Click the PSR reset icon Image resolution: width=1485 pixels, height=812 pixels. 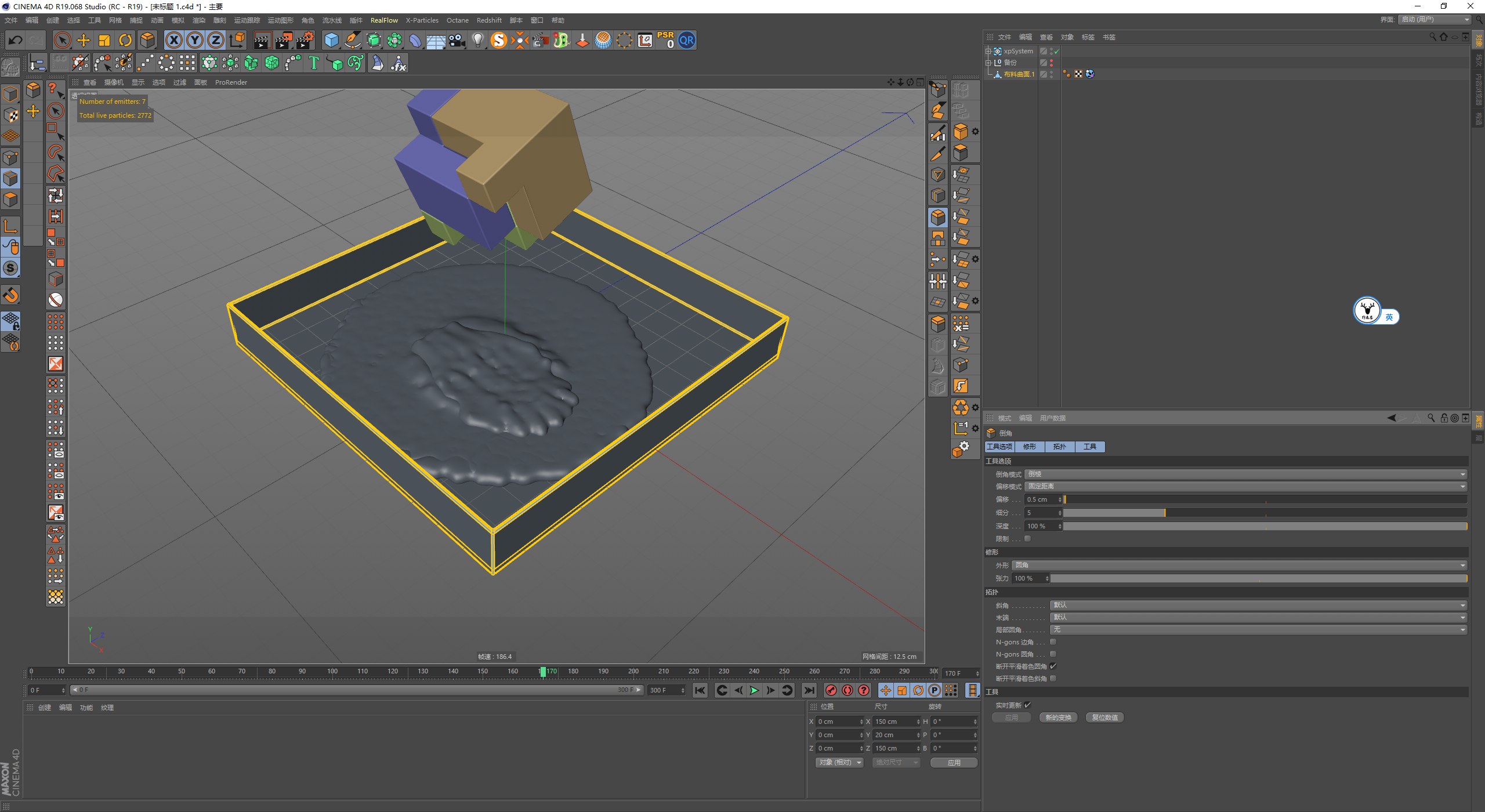[665, 40]
